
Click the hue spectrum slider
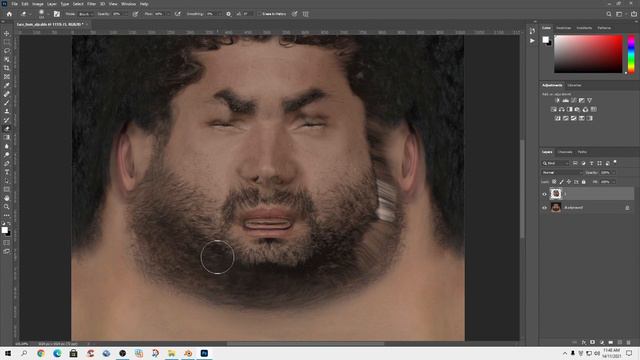pyautogui.click(x=631, y=54)
